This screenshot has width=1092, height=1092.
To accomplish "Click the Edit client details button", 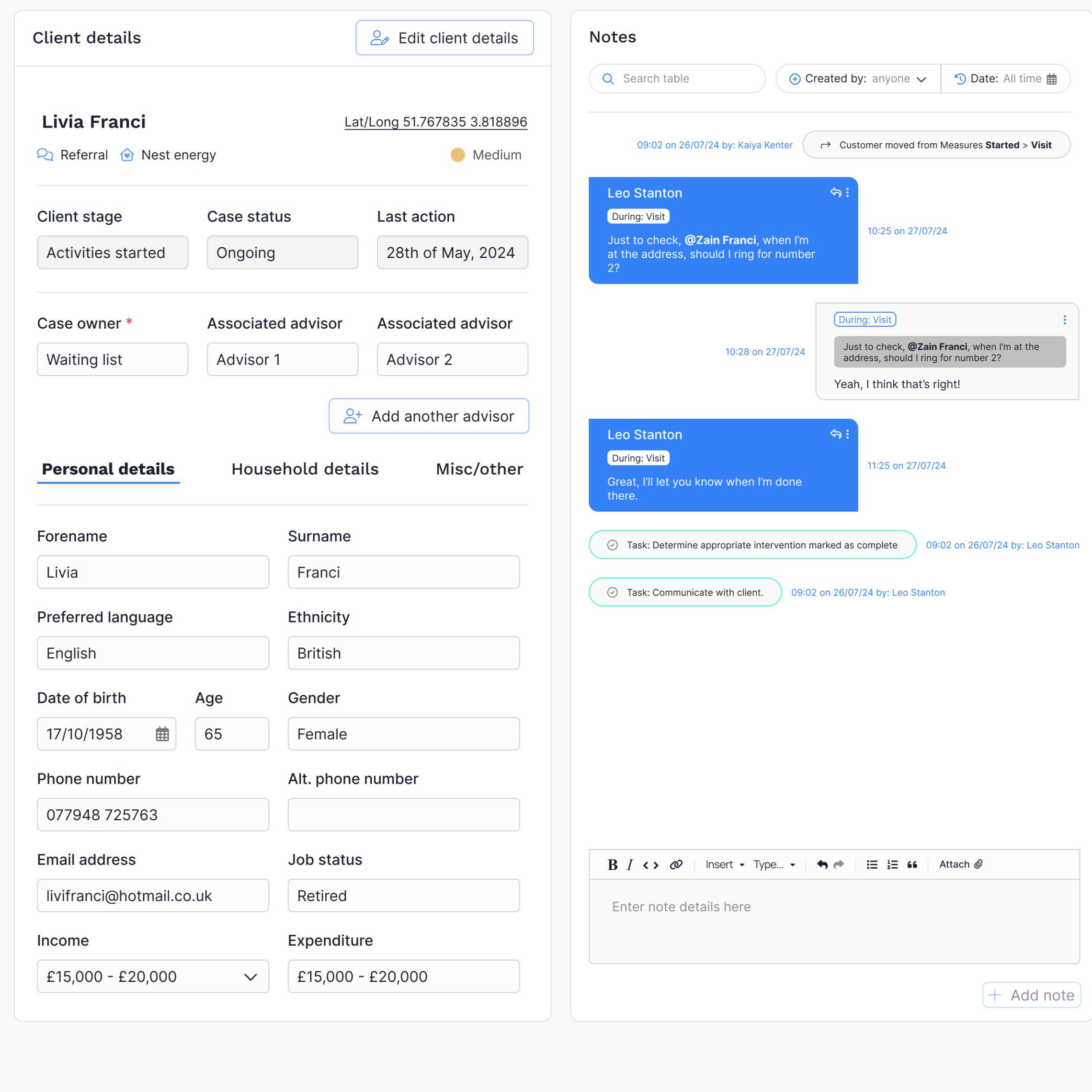I will [x=444, y=38].
